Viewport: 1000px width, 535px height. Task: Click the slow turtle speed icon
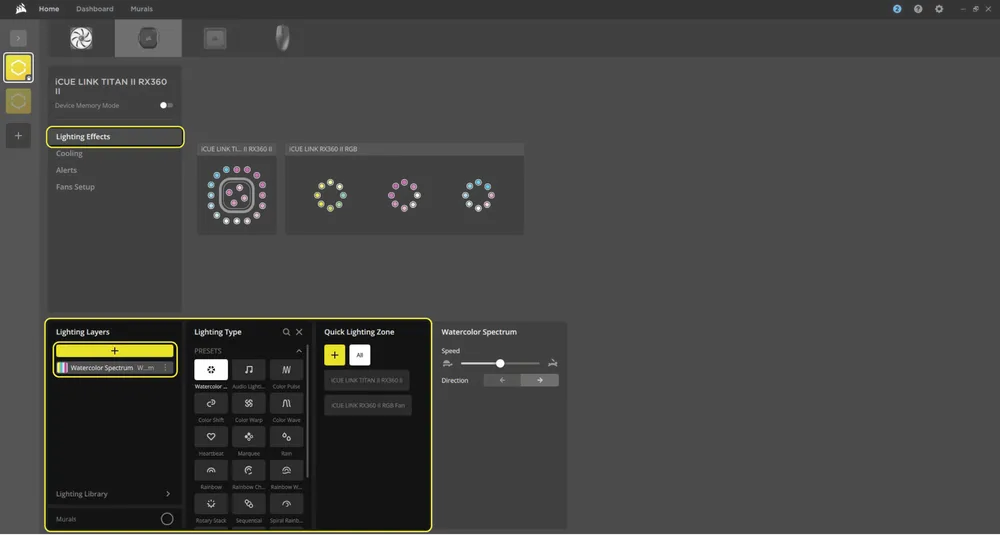tap(448, 363)
